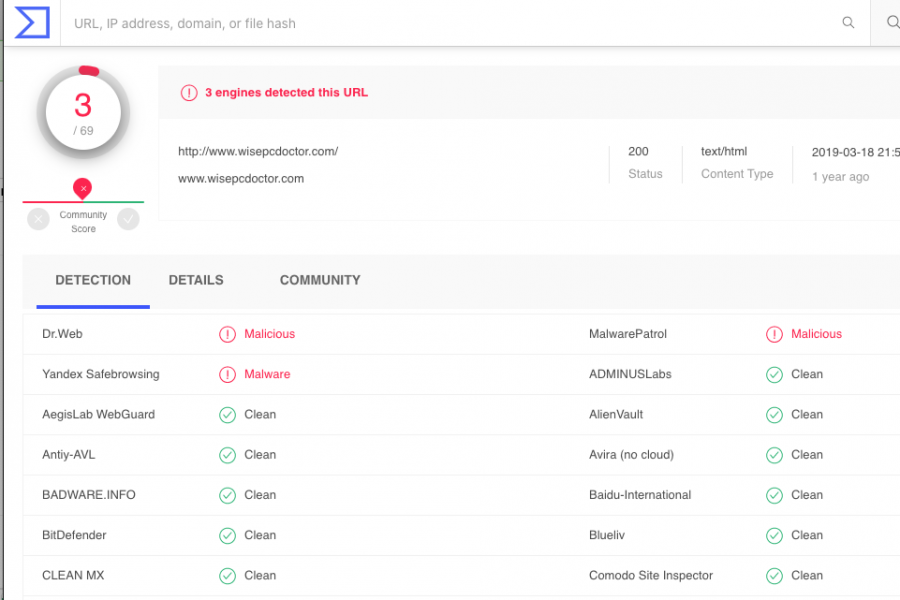Click the Clean verdict for Antiy-AVL

tap(260, 455)
